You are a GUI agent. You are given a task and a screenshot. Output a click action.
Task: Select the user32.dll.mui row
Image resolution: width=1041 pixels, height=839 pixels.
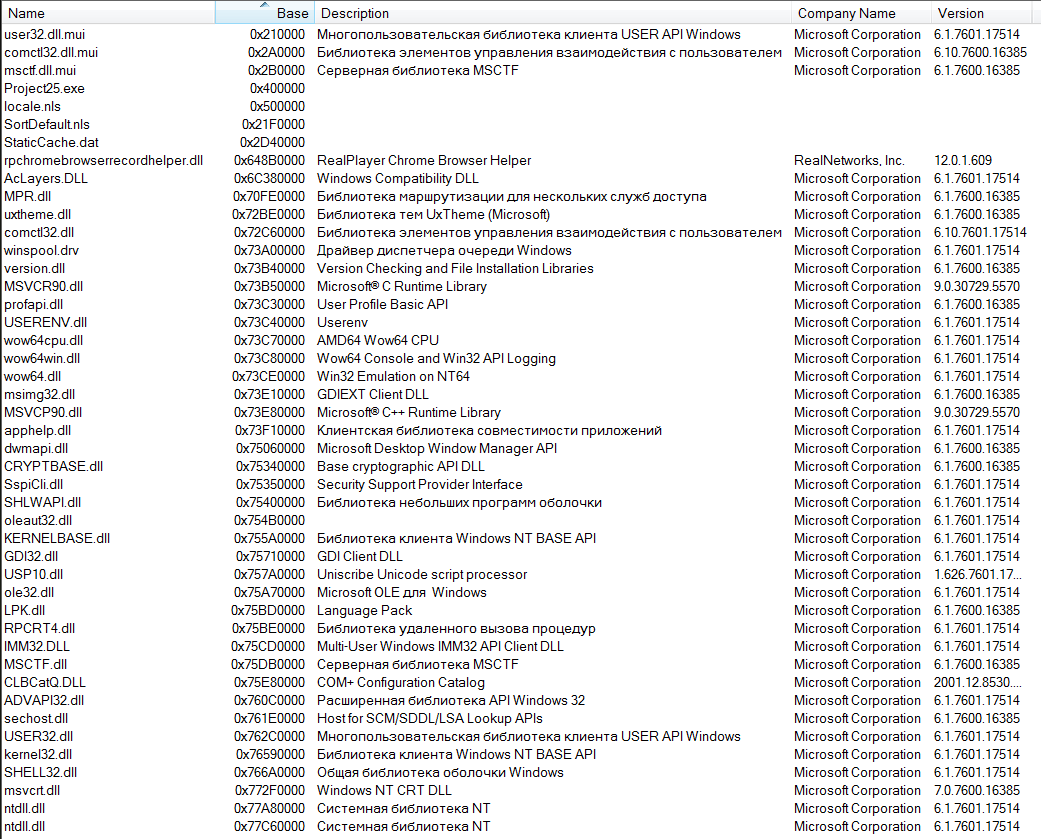520,35
